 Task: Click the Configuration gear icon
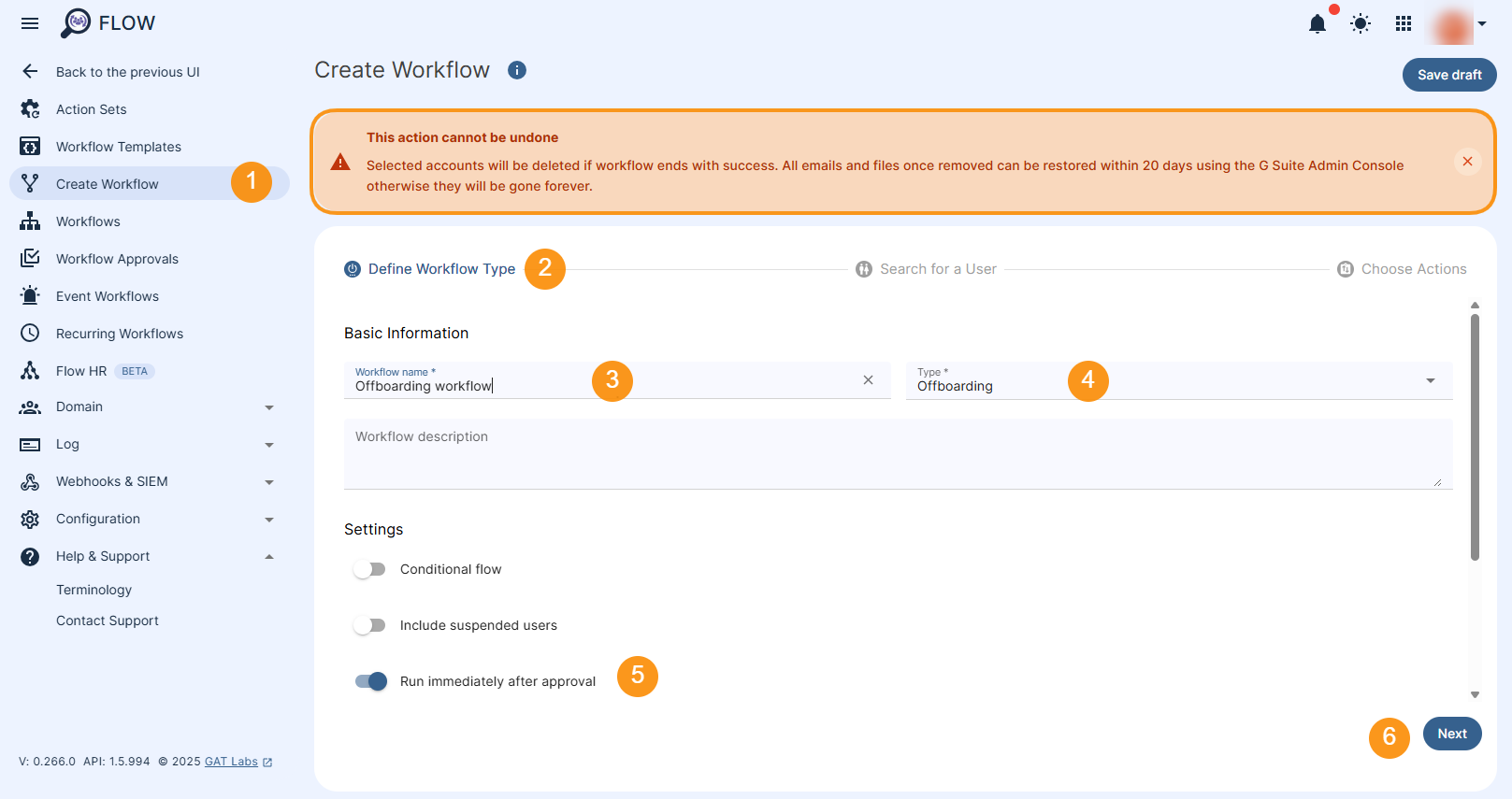[x=30, y=520]
